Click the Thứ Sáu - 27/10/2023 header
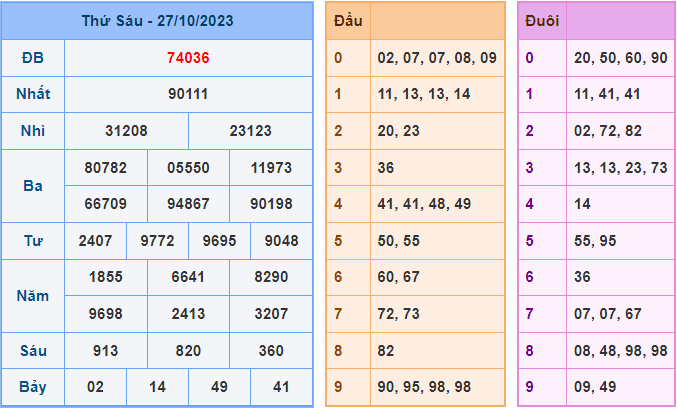Screen dimensions: 677x410 point(156,20)
